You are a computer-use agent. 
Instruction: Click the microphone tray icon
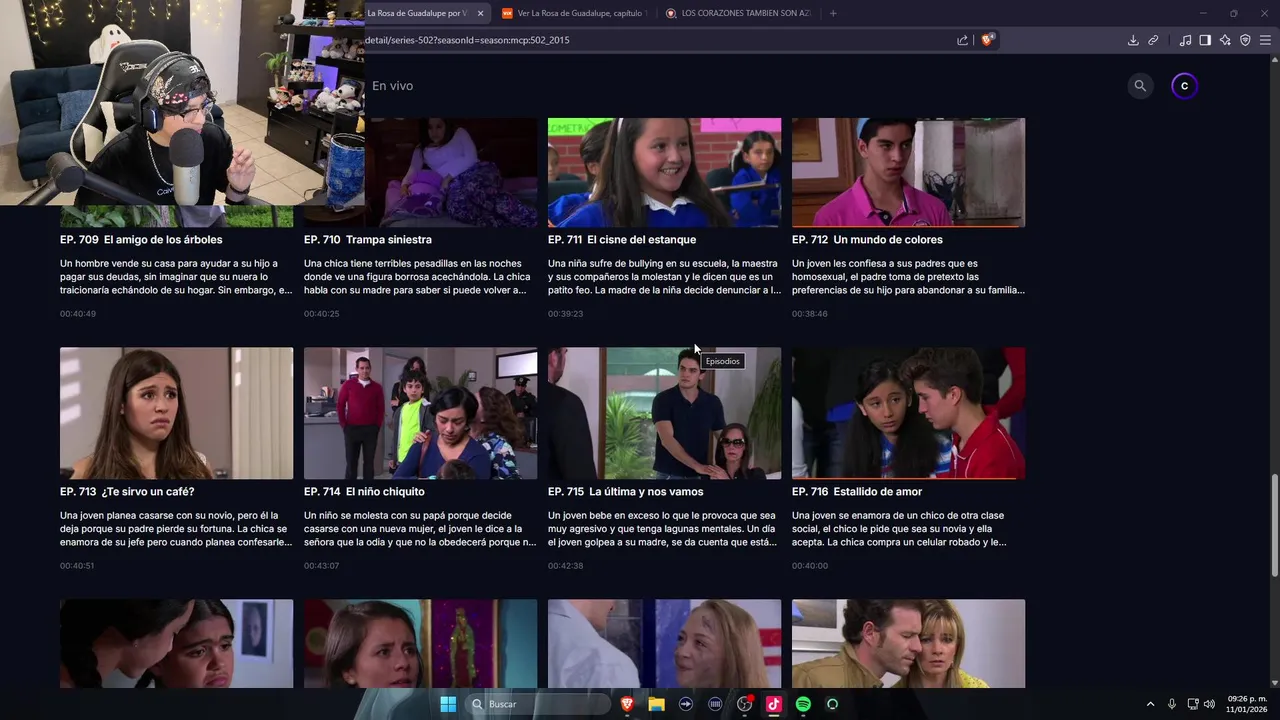click(1172, 704)
